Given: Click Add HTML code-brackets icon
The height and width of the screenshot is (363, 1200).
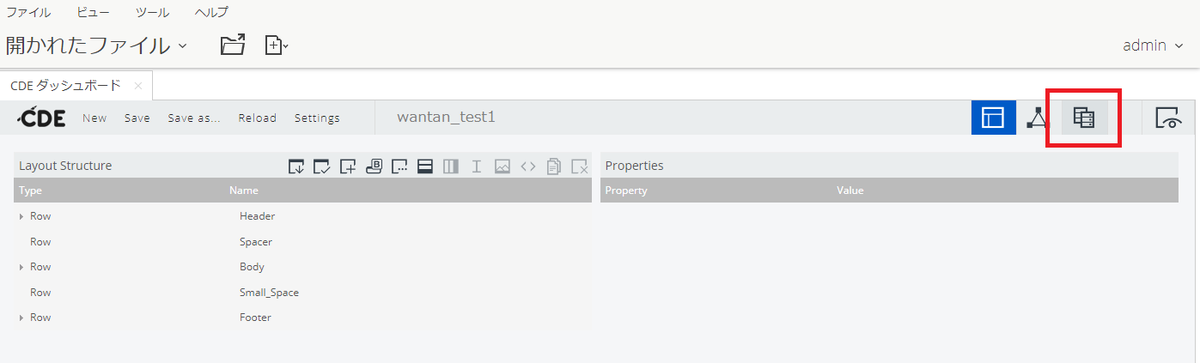Looking at the screenshot, I should (x=528, y=166).
